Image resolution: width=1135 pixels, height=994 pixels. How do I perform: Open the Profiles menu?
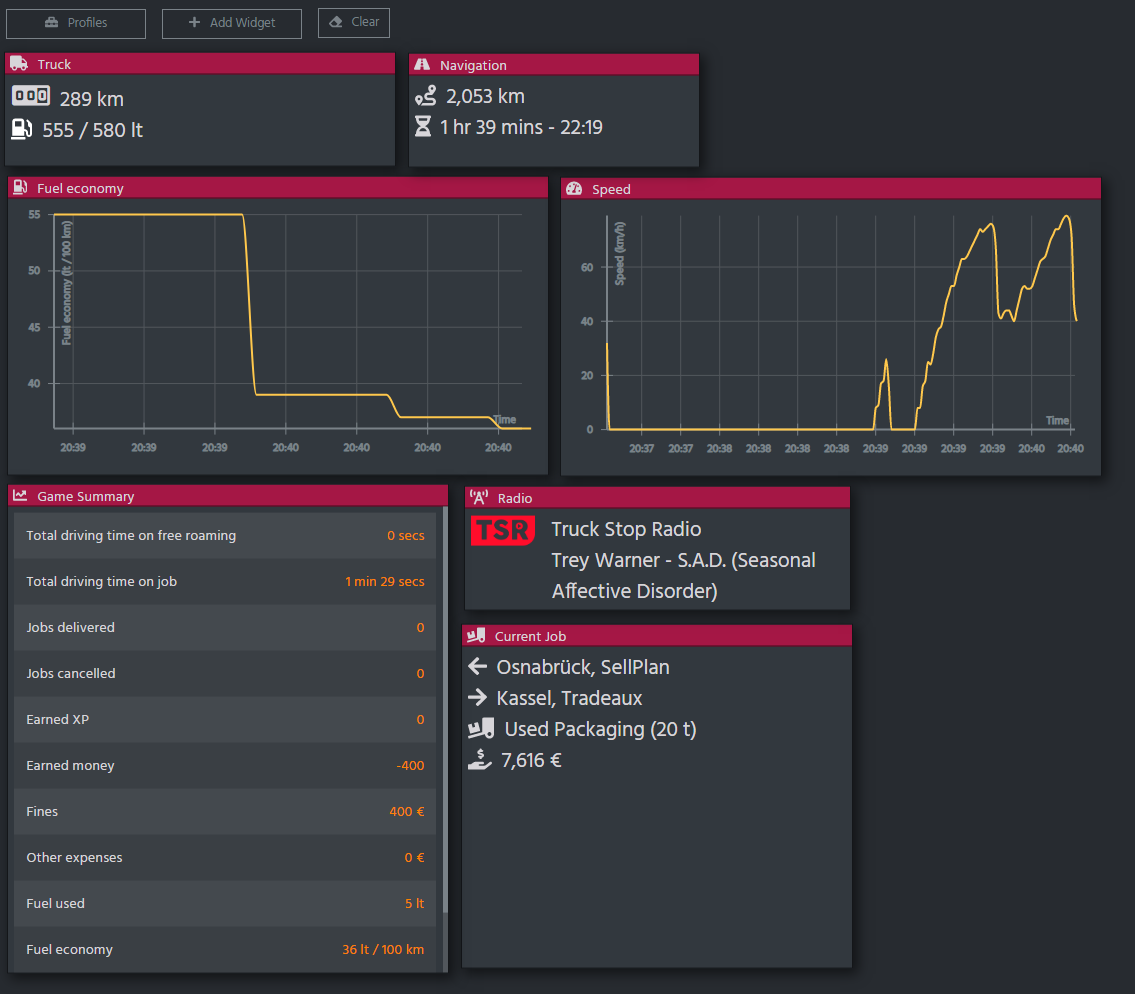click(75, 23)
